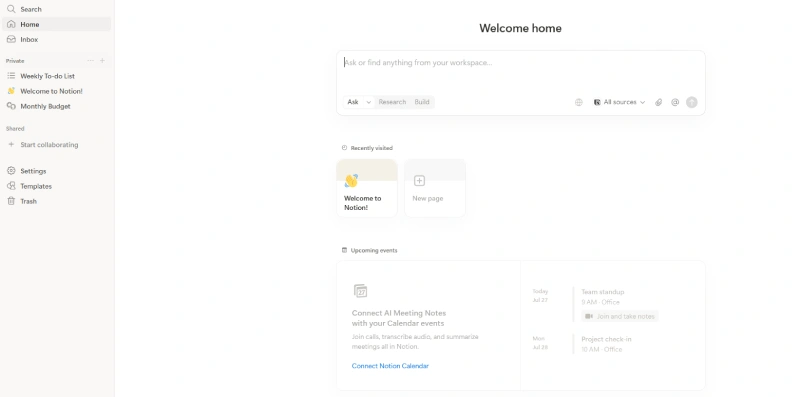Click Start collaborating
The height and width of the screenshot is (397, 800).
pyautogui.click(x=56, y=144)
